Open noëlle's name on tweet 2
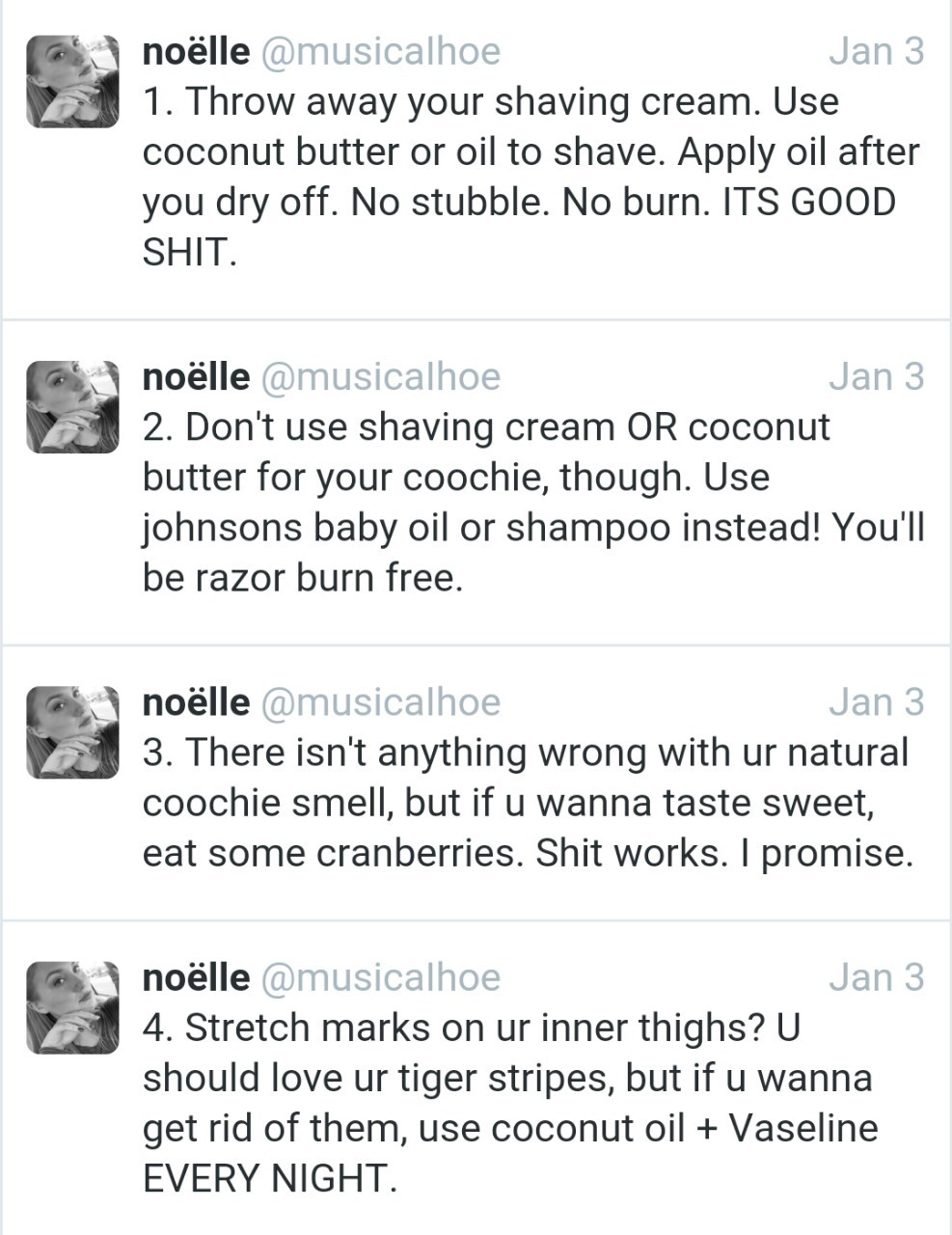The height and width of the screenshot is (1235, 952). (x=196, y=376)
